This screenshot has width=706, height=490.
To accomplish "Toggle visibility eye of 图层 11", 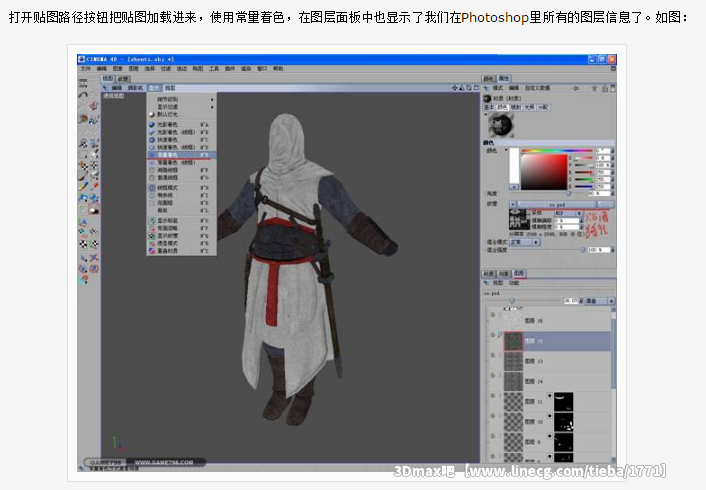I will tap(493, 395).
